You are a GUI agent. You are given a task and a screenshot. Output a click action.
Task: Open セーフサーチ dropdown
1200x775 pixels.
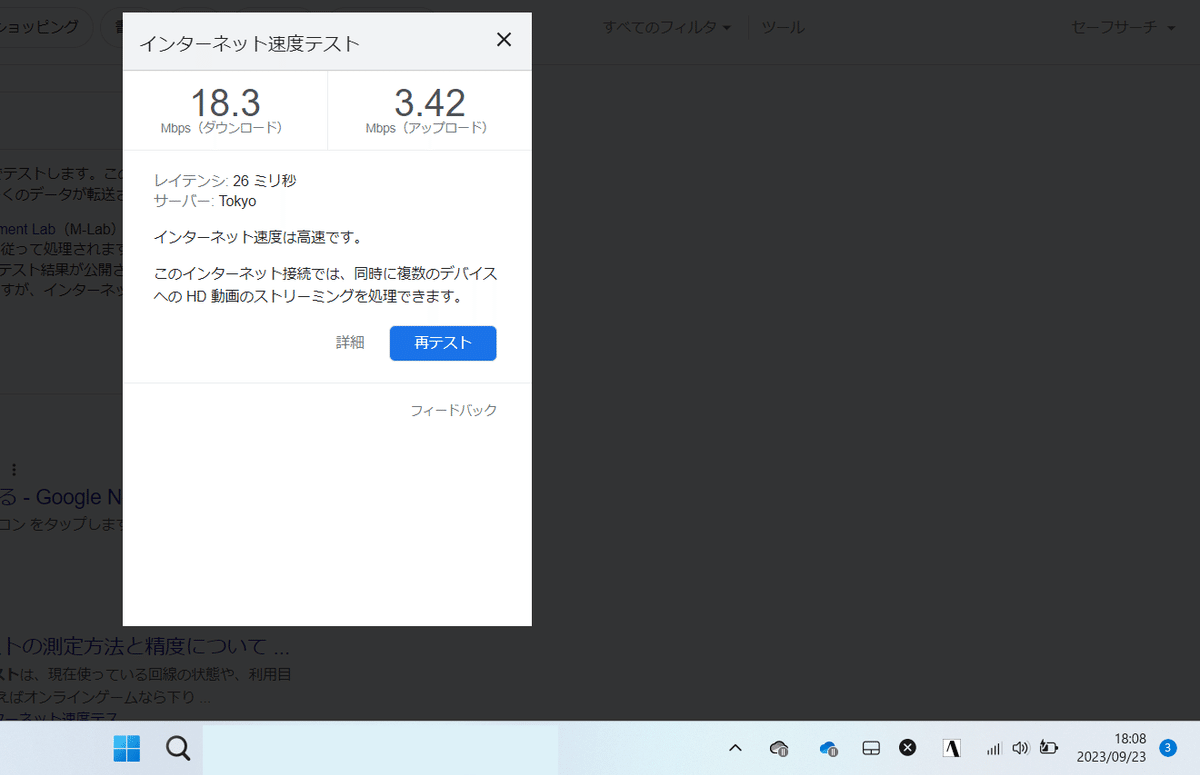click(x=1123, y=27)
